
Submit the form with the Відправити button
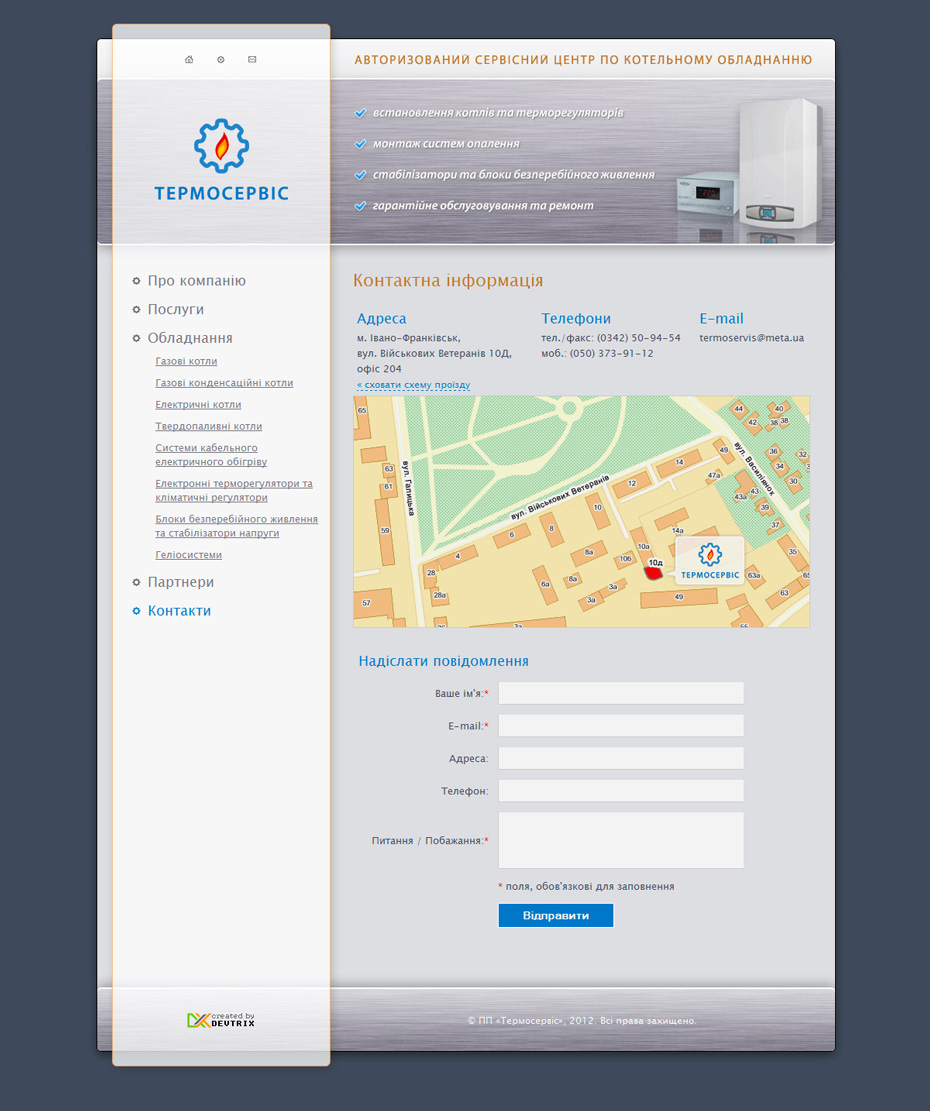pyautogui.click(x=556, y=915)
